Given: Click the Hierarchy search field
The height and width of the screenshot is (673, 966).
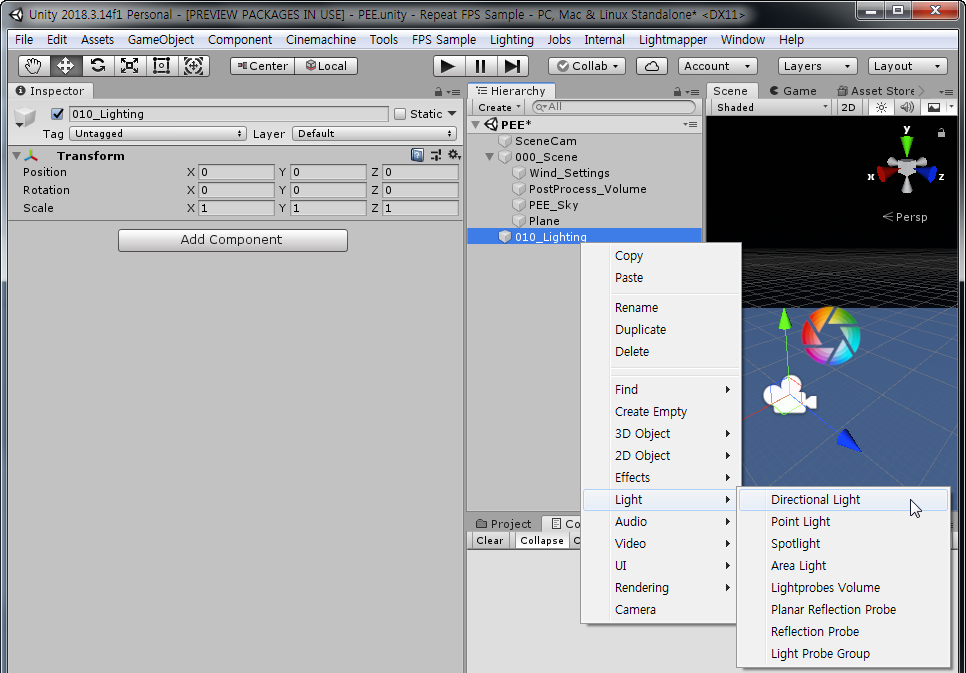Looking at the screenshot, I should [x=614, y=107].
